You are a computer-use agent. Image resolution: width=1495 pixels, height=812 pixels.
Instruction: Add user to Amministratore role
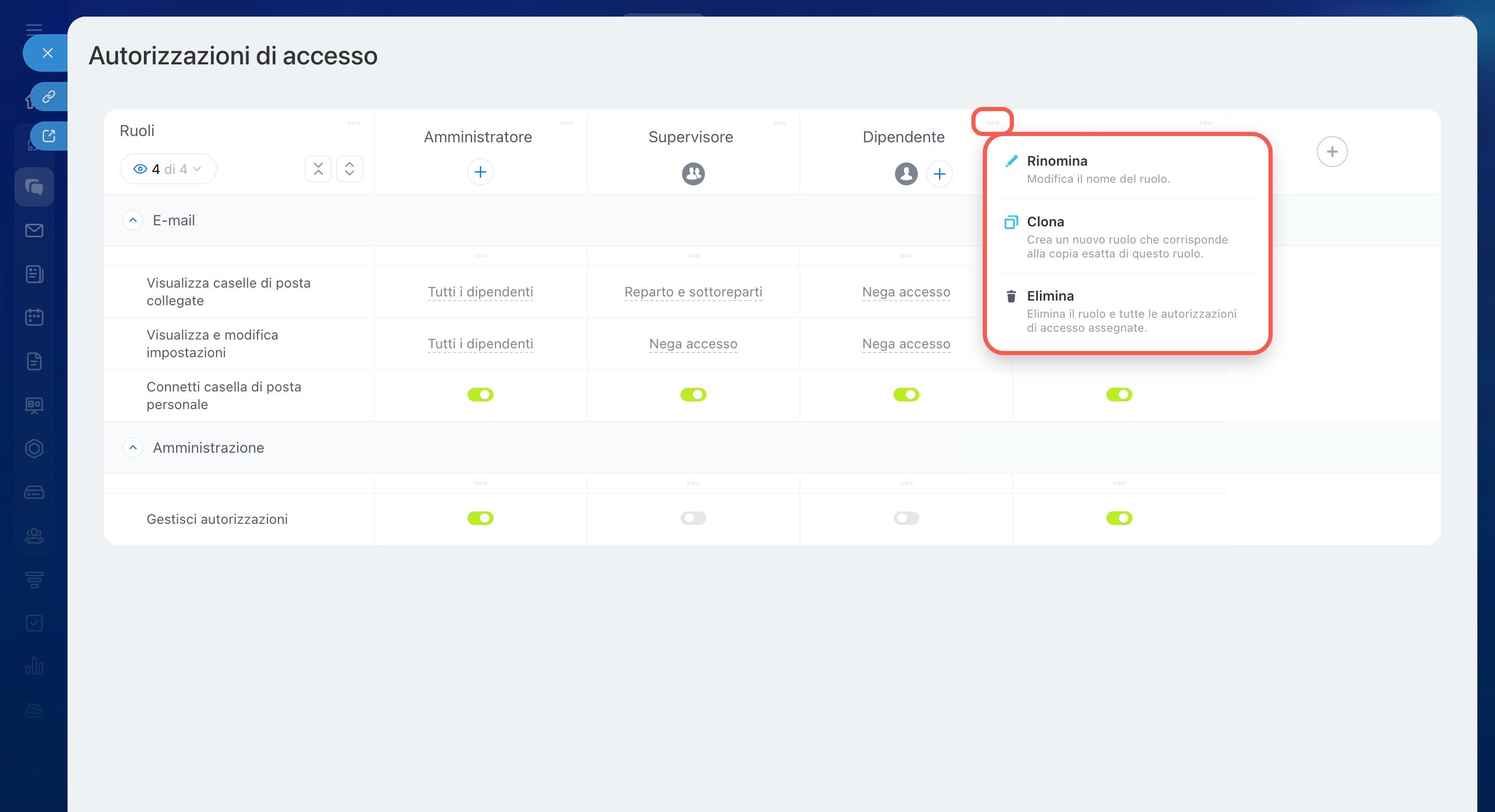click(x=480, y=172)
